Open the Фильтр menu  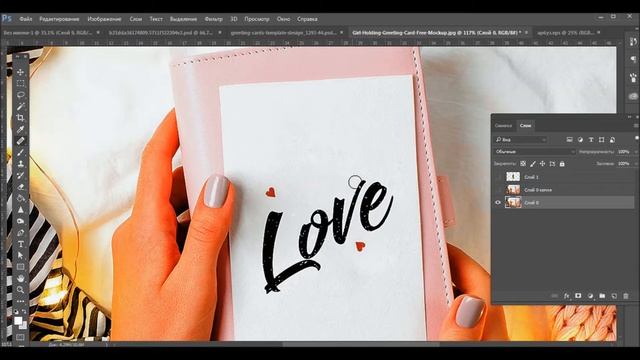[x=213, y=19]
